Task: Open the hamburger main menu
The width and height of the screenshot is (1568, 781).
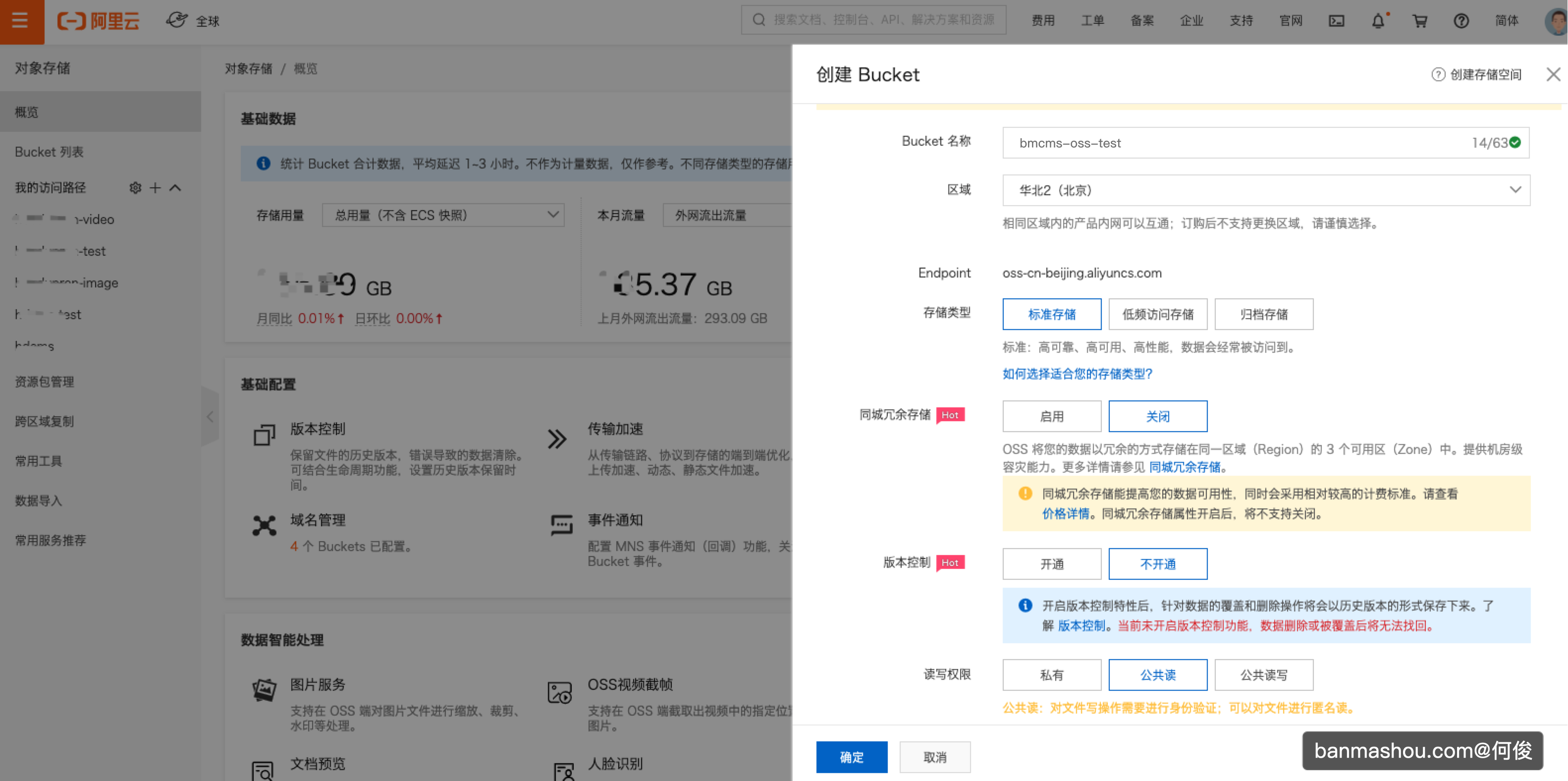Action: click(20, 21)
